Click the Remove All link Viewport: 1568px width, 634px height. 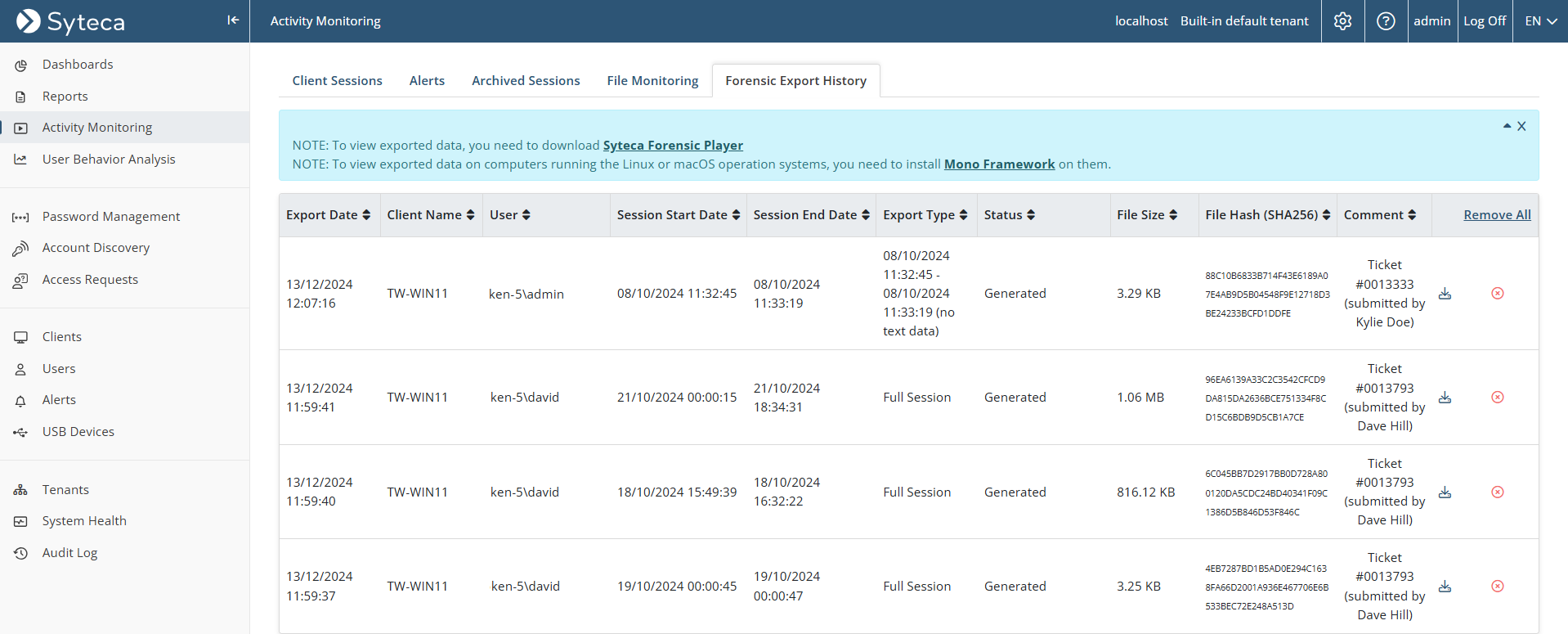1497,215
